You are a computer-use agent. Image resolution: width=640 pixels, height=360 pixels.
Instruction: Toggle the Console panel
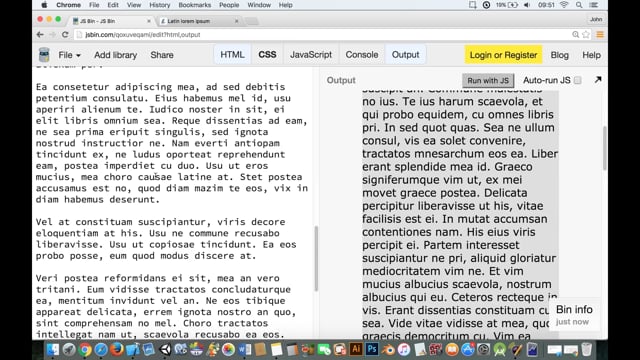pos(362,55)
